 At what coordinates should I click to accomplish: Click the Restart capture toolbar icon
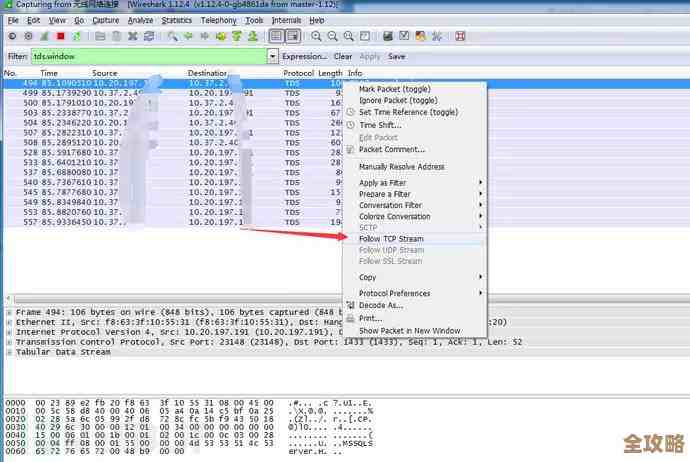point(77,36)
